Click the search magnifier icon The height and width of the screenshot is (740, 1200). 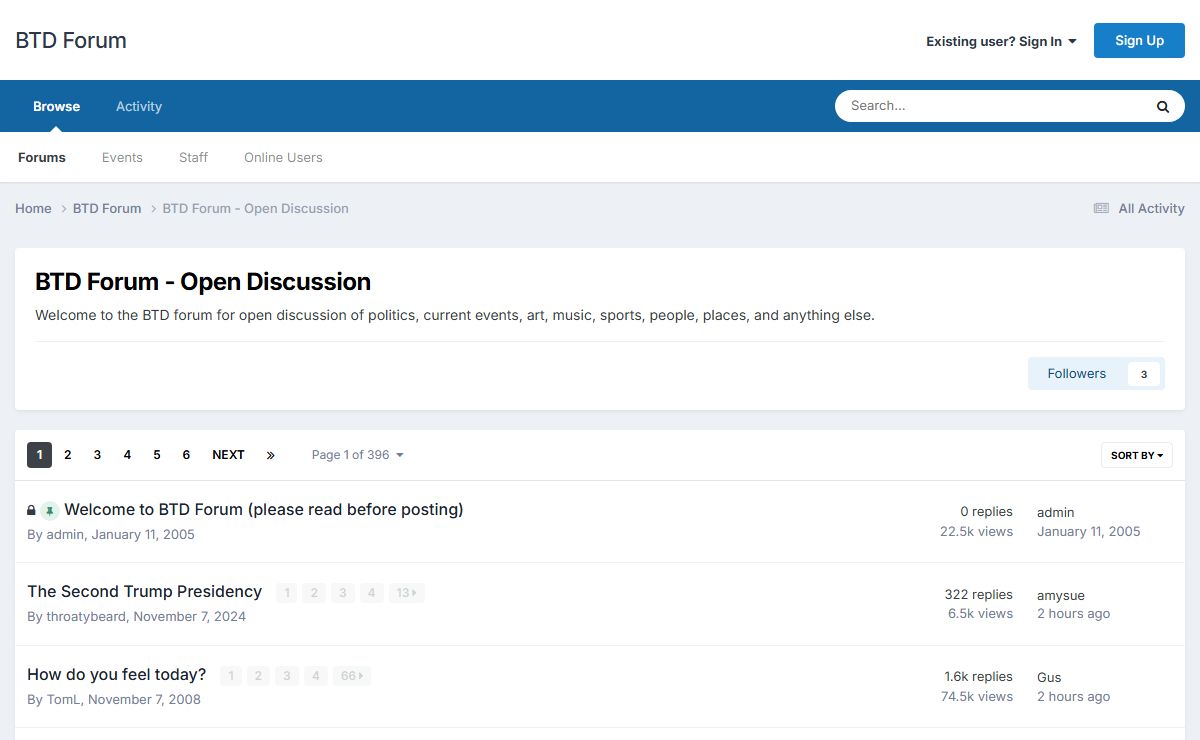click(1162, 106)
